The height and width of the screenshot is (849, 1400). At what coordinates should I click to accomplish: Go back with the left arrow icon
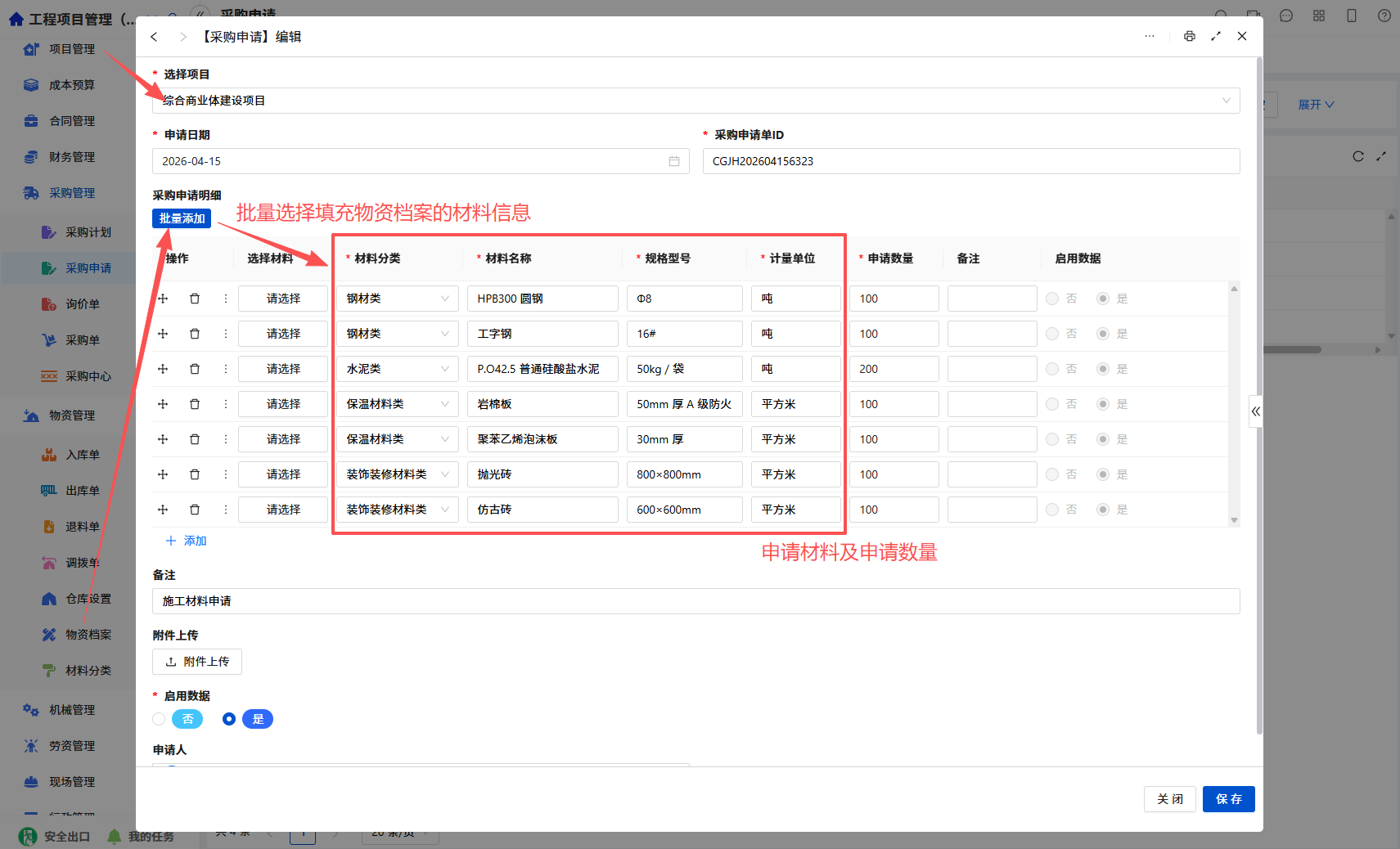point(154,37)
